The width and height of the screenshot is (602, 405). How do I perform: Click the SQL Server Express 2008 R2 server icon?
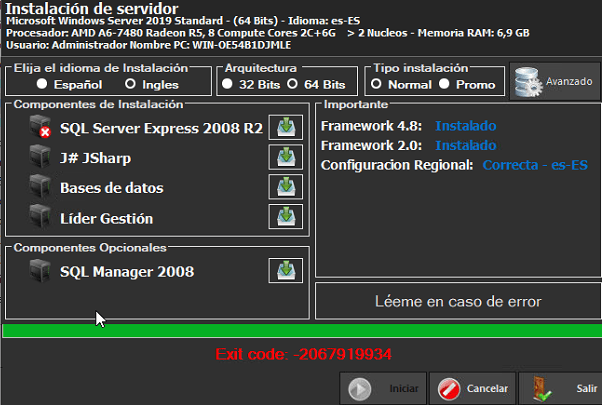pyautogui.click(x=40, y=127)
